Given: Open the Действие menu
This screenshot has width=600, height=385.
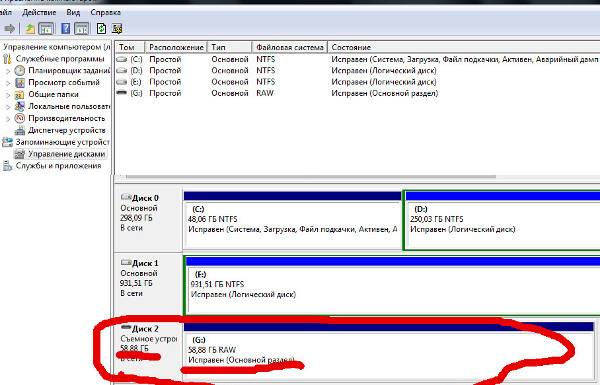Looking at the screenshot, I should (x=39, y=12).
